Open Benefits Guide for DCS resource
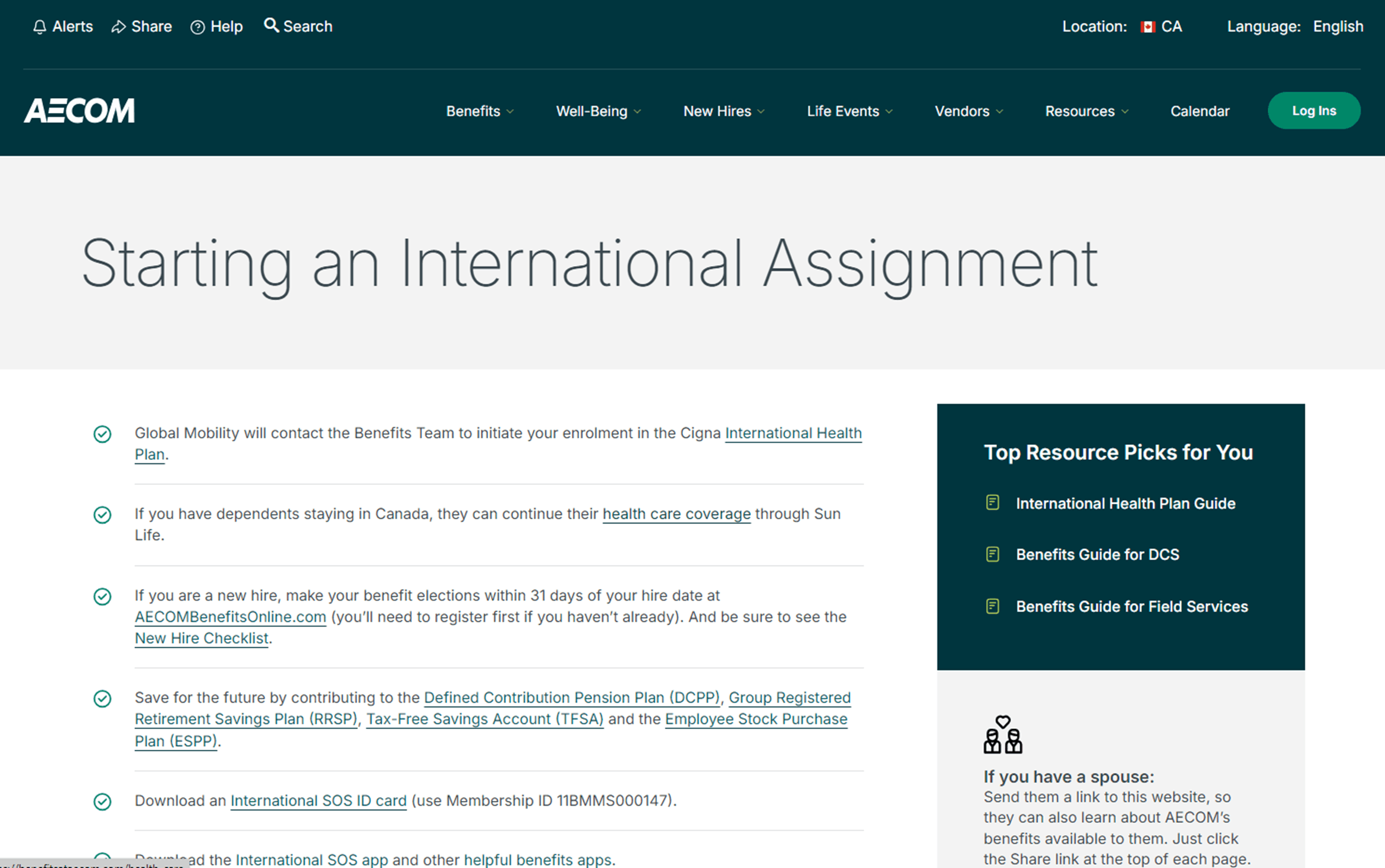1385x868 pixels. point(1097,554)
